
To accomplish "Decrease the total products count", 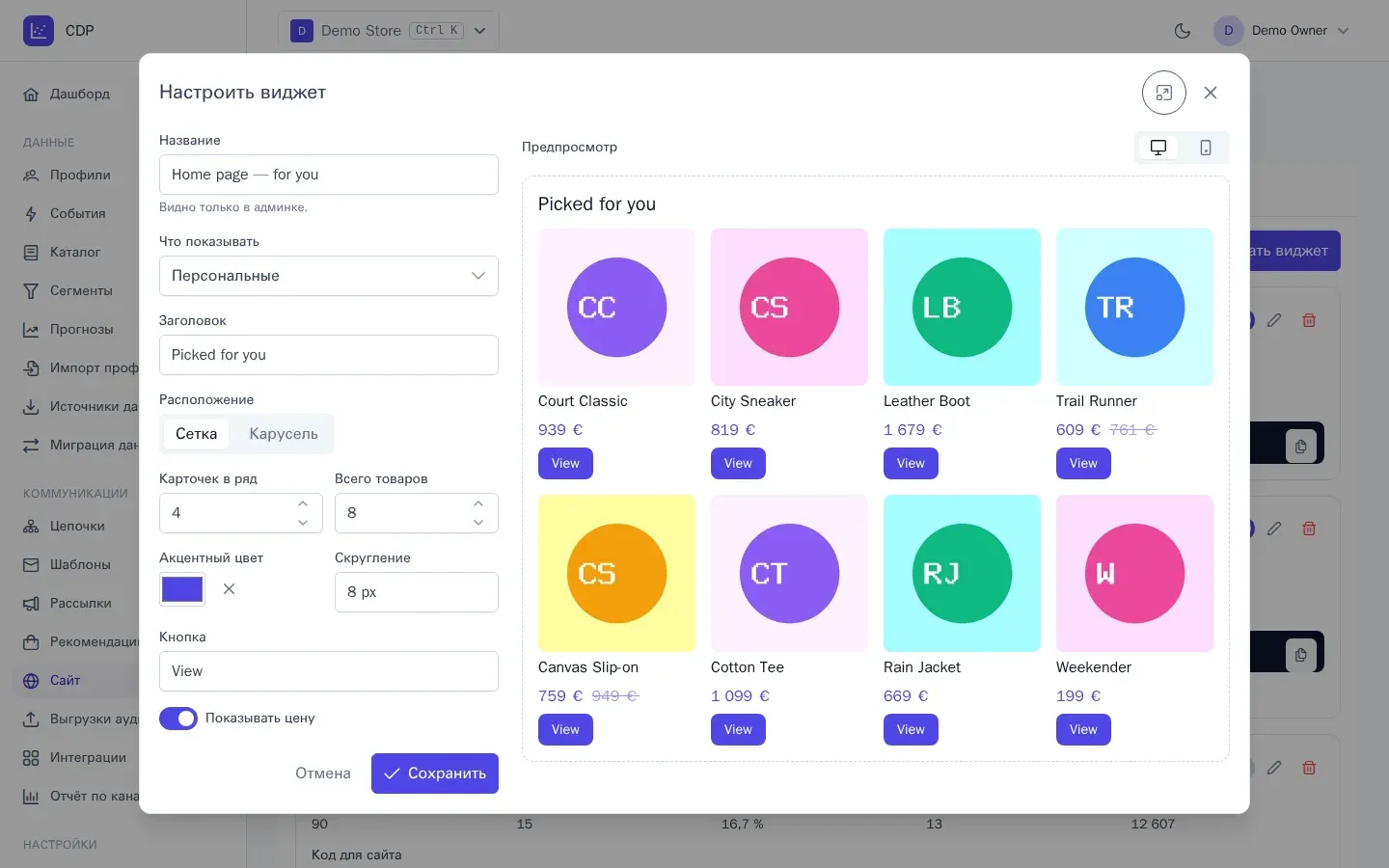I will click(x=478, y=523).
